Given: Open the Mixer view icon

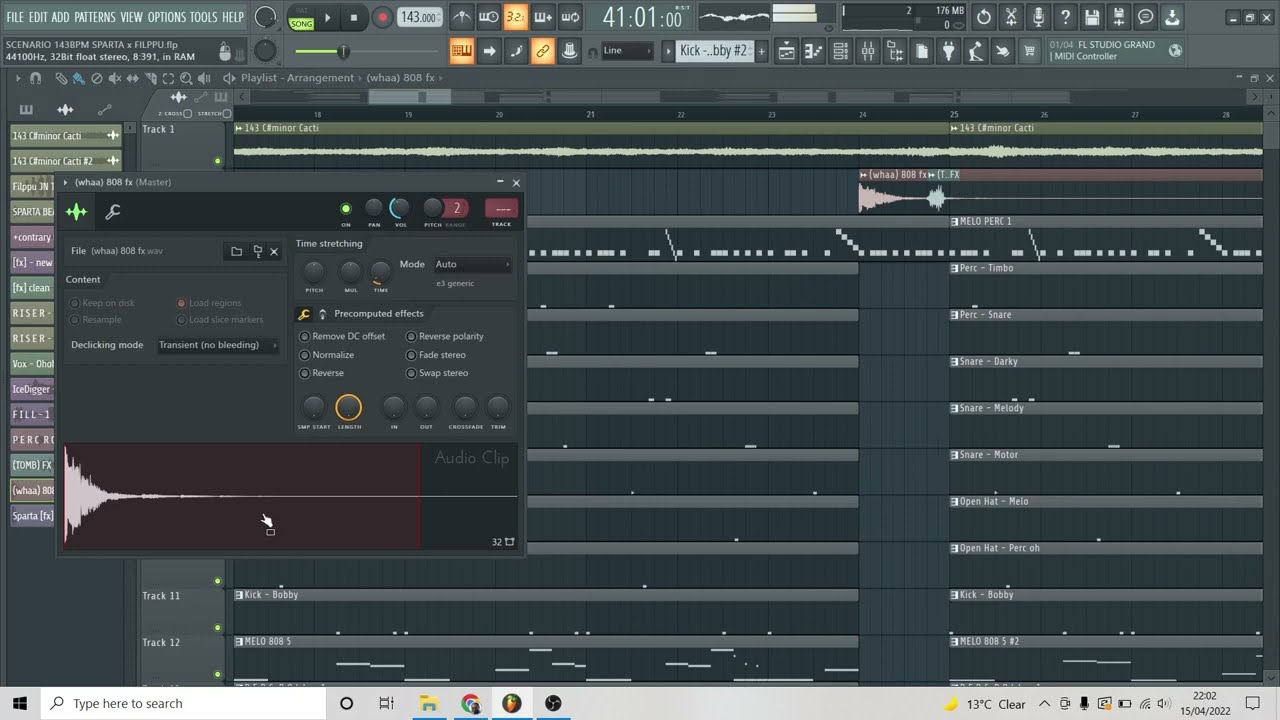Looking at the screenshot, I should pos(867,51).
